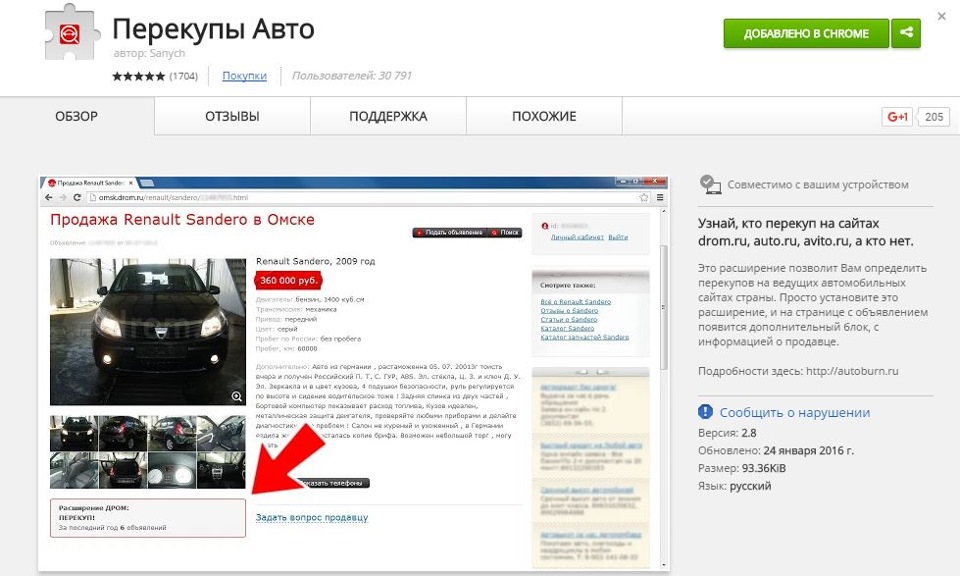Click the share icon next to the Chrome button
960x576 pixels.
[906, 33]
